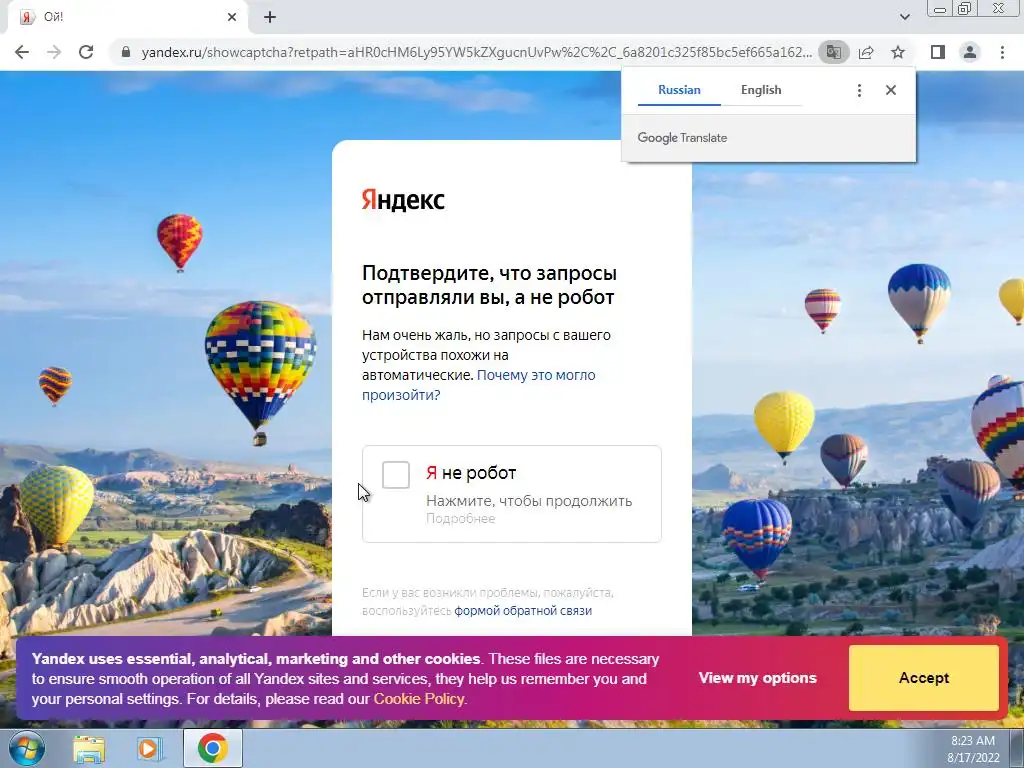Open a new tab with plus button
The width and height of the screenshot is (1024, 768).
pos(270,17)
